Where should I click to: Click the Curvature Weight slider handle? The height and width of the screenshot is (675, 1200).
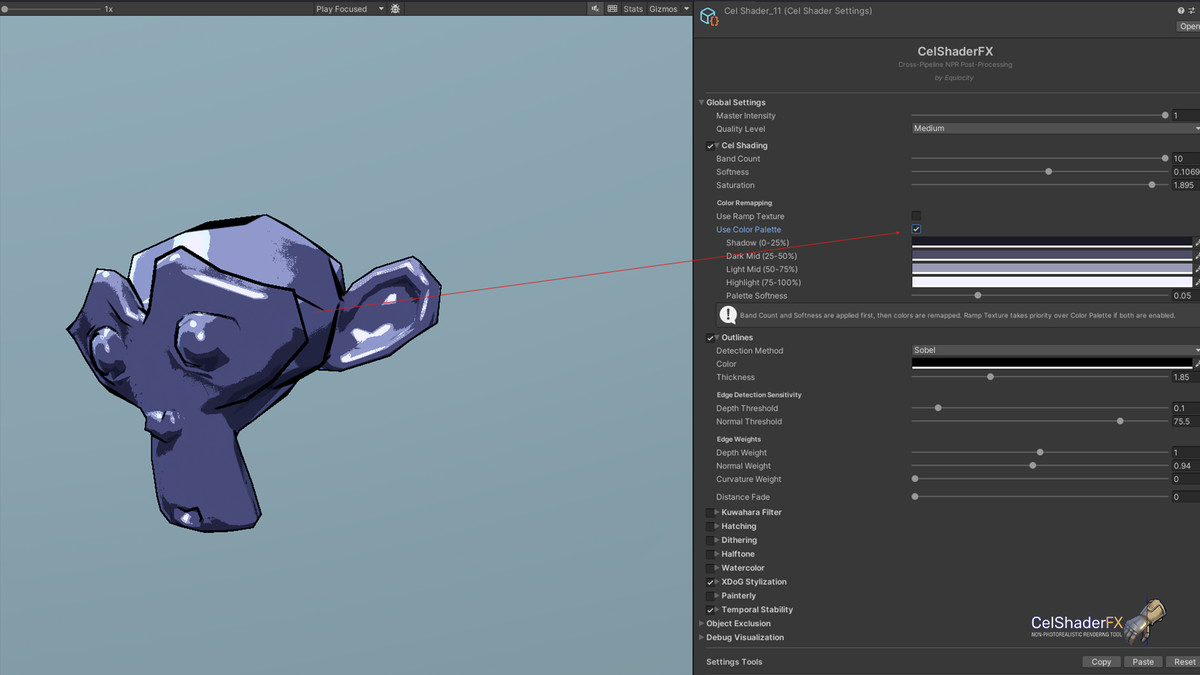(915, 479)
